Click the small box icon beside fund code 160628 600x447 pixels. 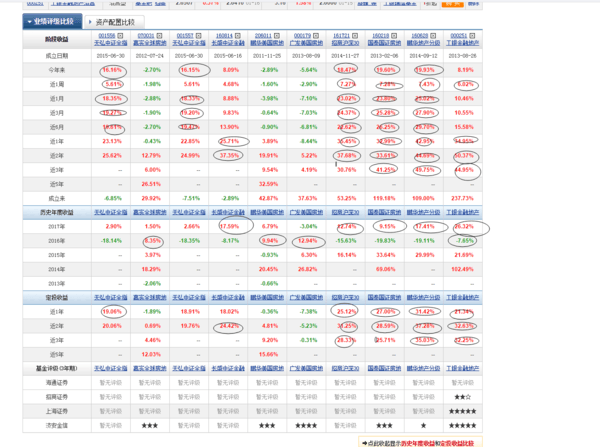433,36
